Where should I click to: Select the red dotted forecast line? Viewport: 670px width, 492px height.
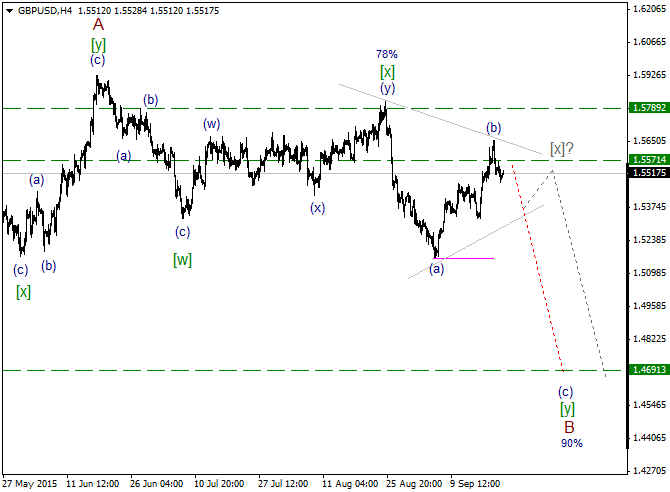tap(538, 268)
